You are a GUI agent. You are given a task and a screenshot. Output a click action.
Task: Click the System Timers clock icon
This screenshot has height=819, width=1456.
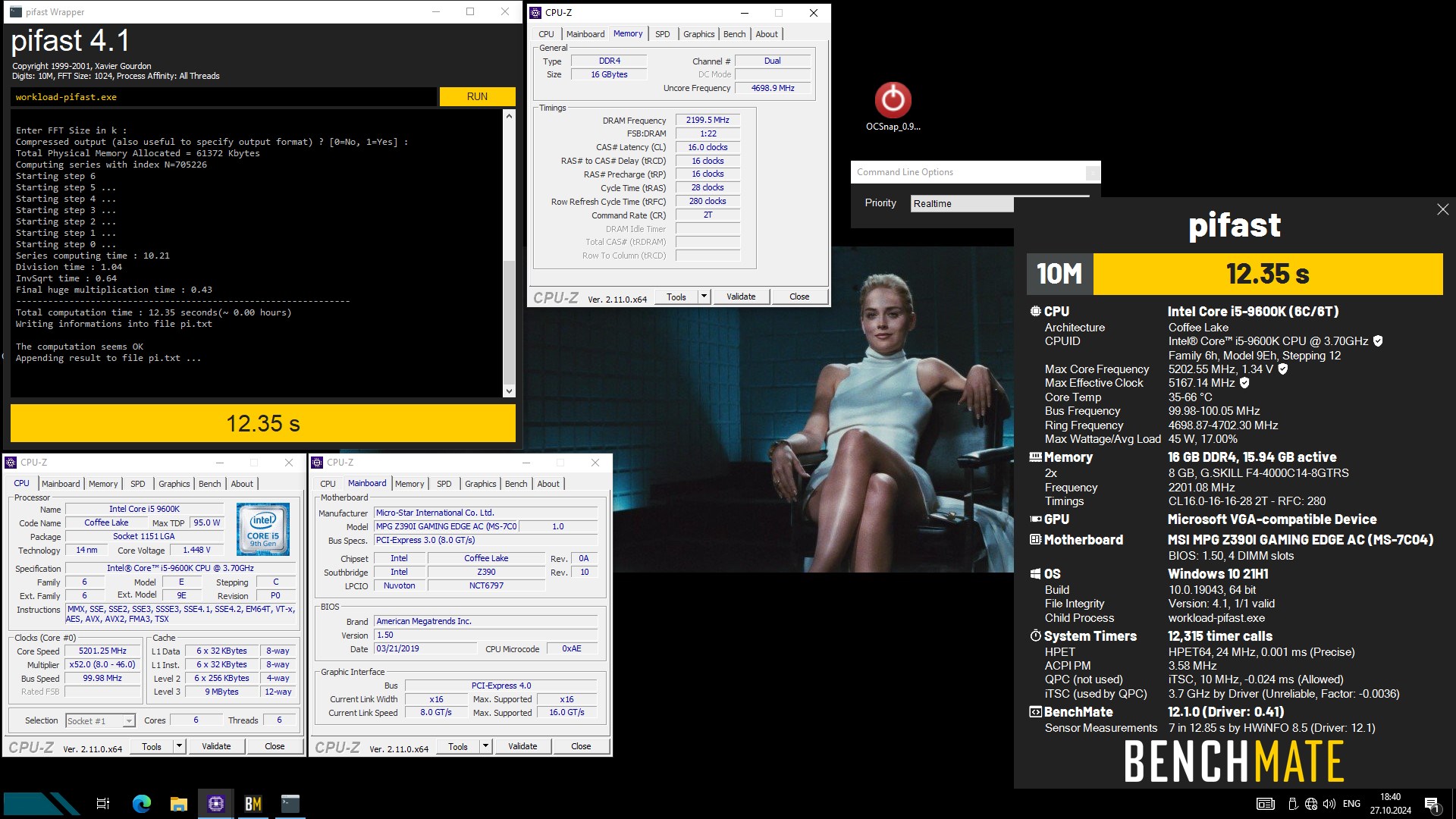click(x=1035, y=635)
